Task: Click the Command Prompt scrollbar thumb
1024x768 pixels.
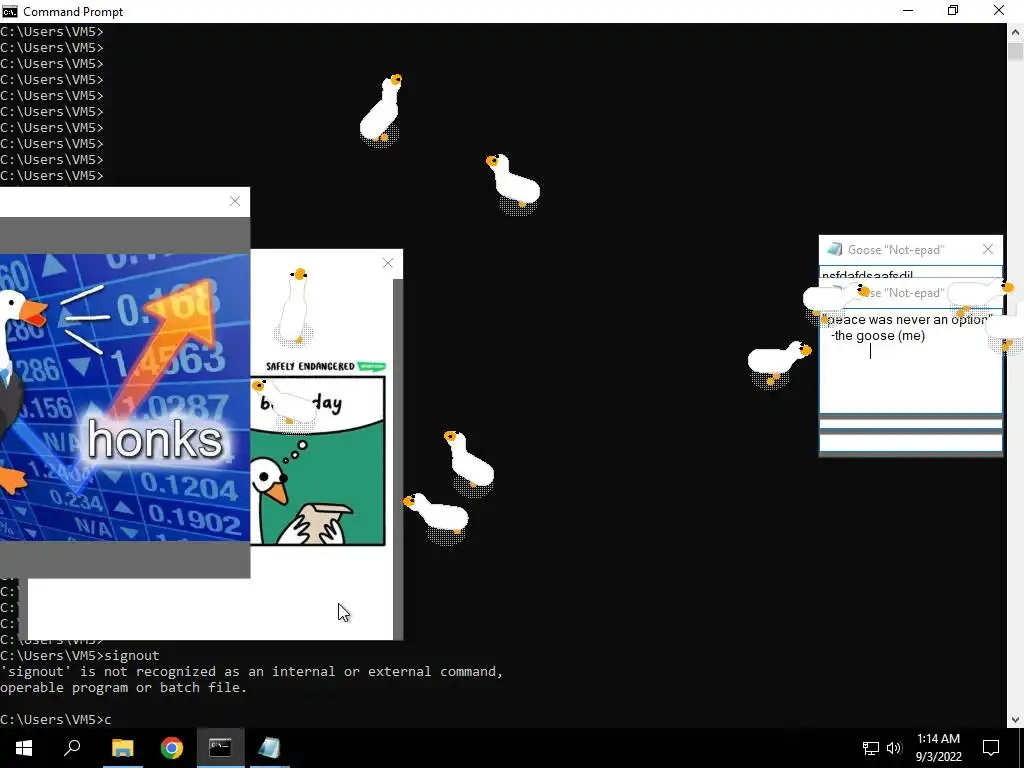Action: 1016,52
